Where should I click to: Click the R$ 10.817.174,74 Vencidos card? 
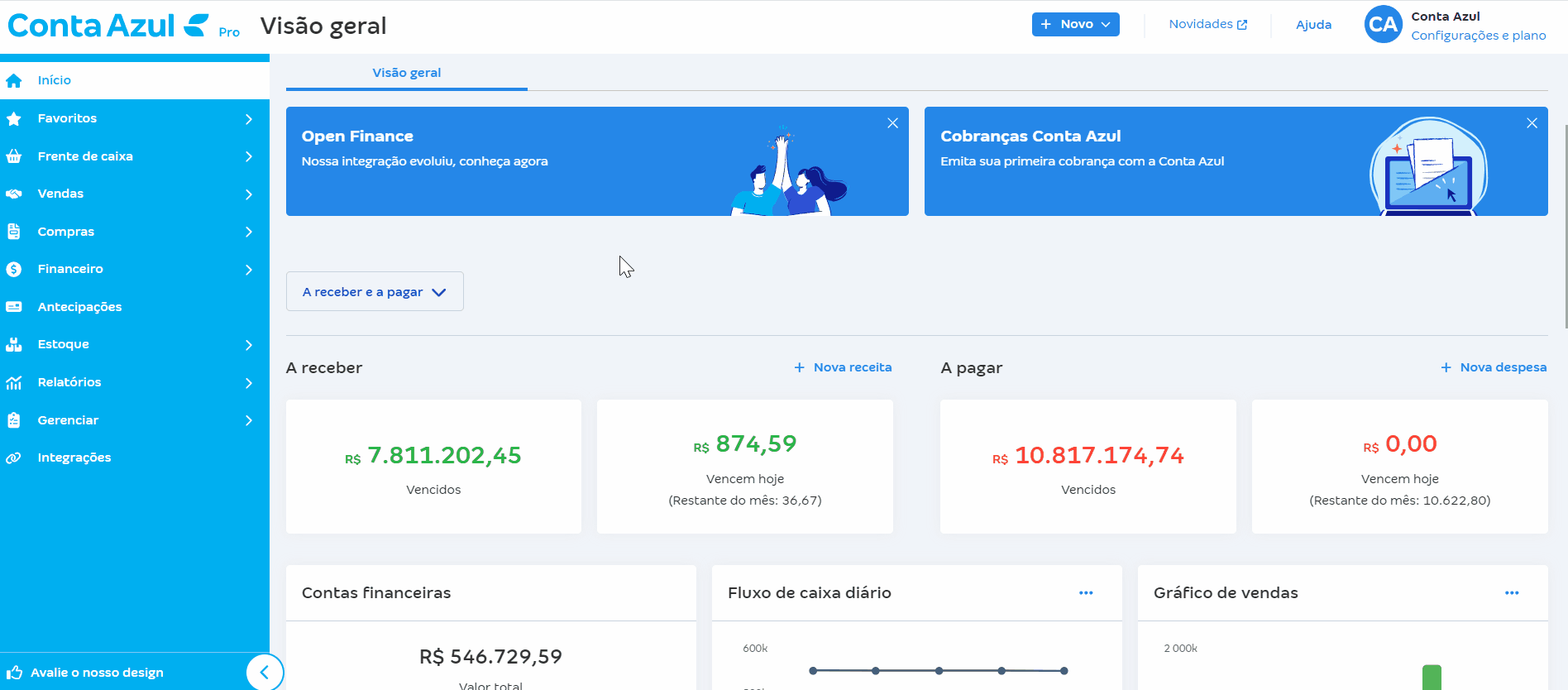coord(1088,467)
